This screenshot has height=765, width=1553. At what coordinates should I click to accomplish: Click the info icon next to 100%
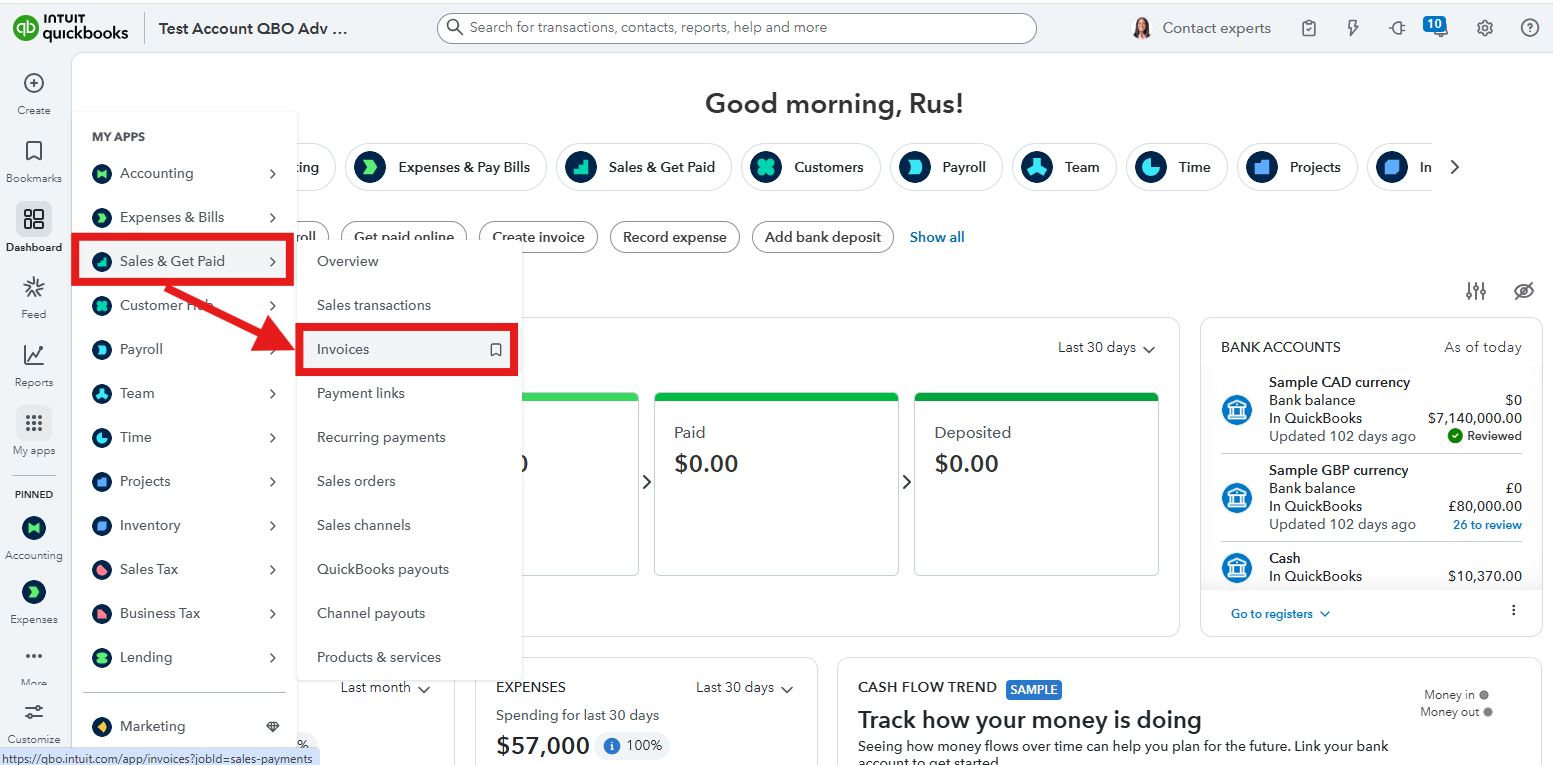(x=613, y=746)
